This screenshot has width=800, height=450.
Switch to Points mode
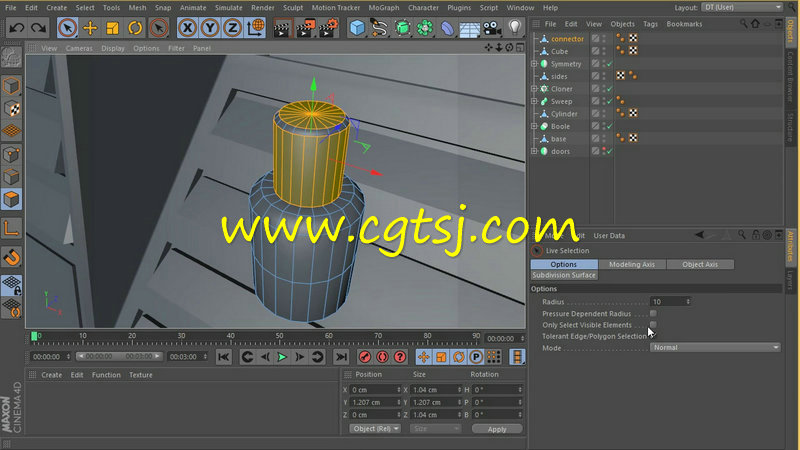[11, 154]
